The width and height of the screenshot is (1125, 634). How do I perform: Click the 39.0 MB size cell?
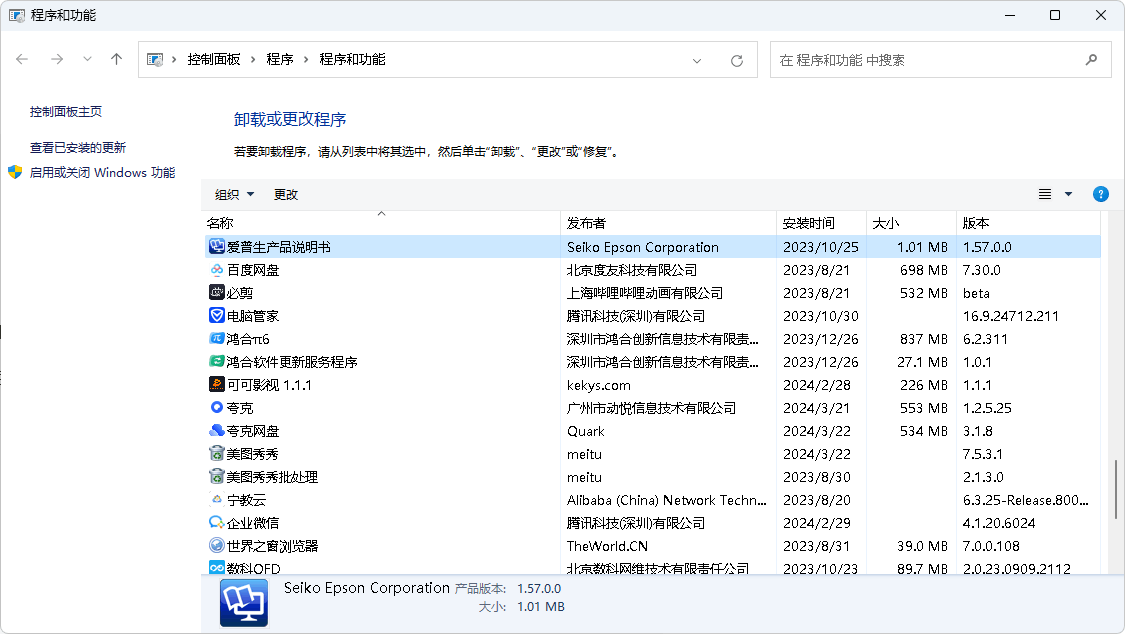[x=922, y=546]
